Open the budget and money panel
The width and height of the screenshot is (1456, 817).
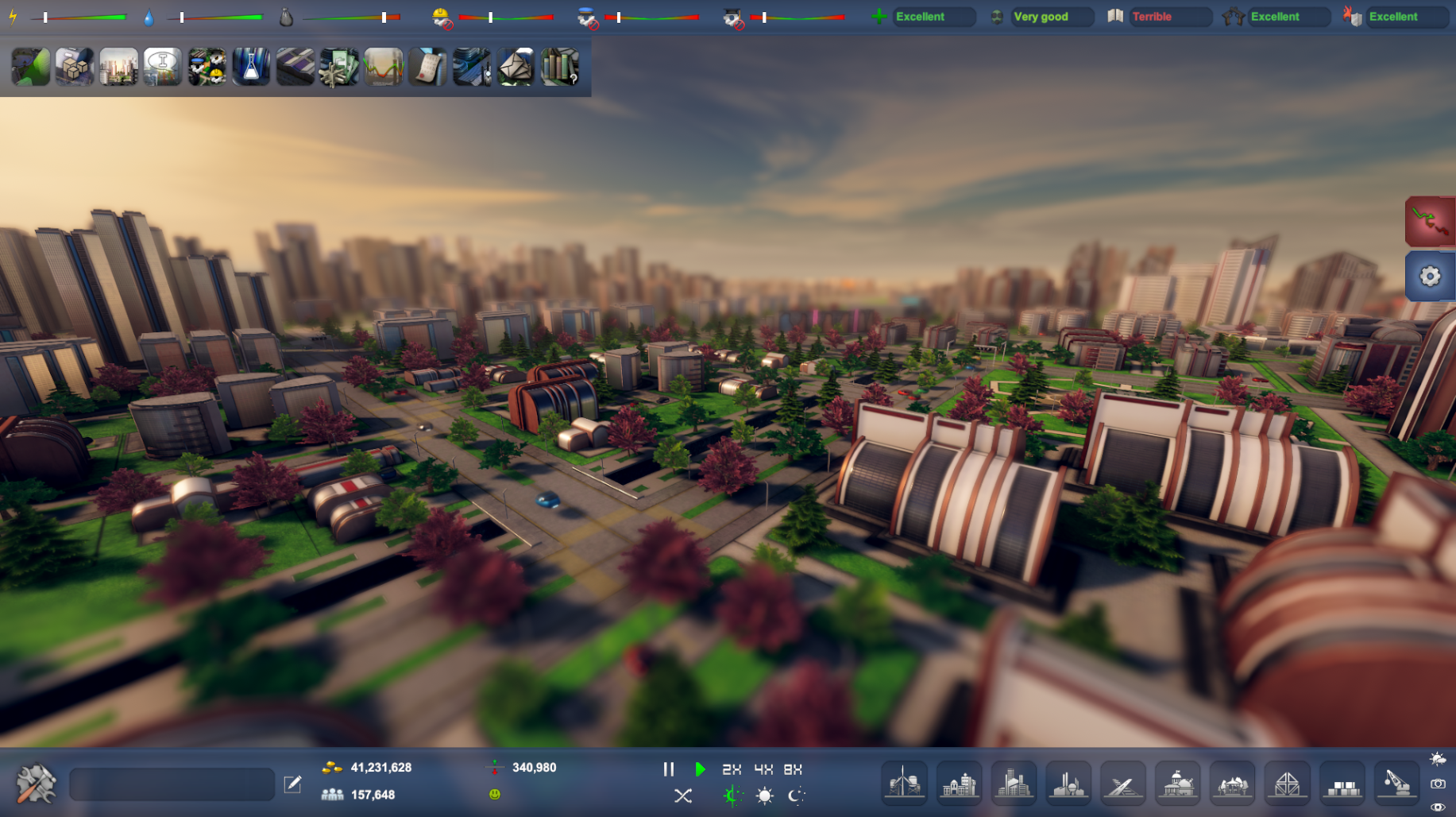coord(339,67)
